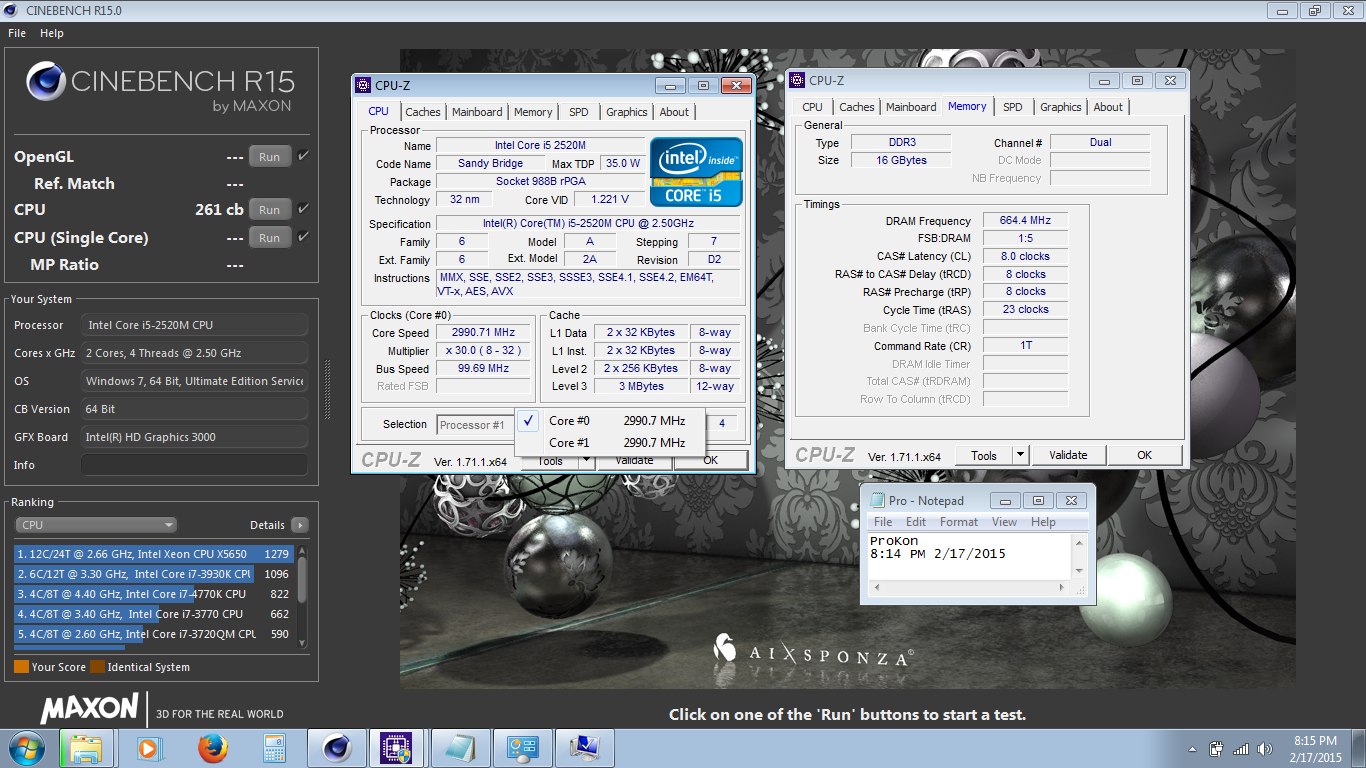This screenshot has width=1366, height=768.
Task: Switch to Caches tab in front CPU-Z window
Action: (423, 112)
